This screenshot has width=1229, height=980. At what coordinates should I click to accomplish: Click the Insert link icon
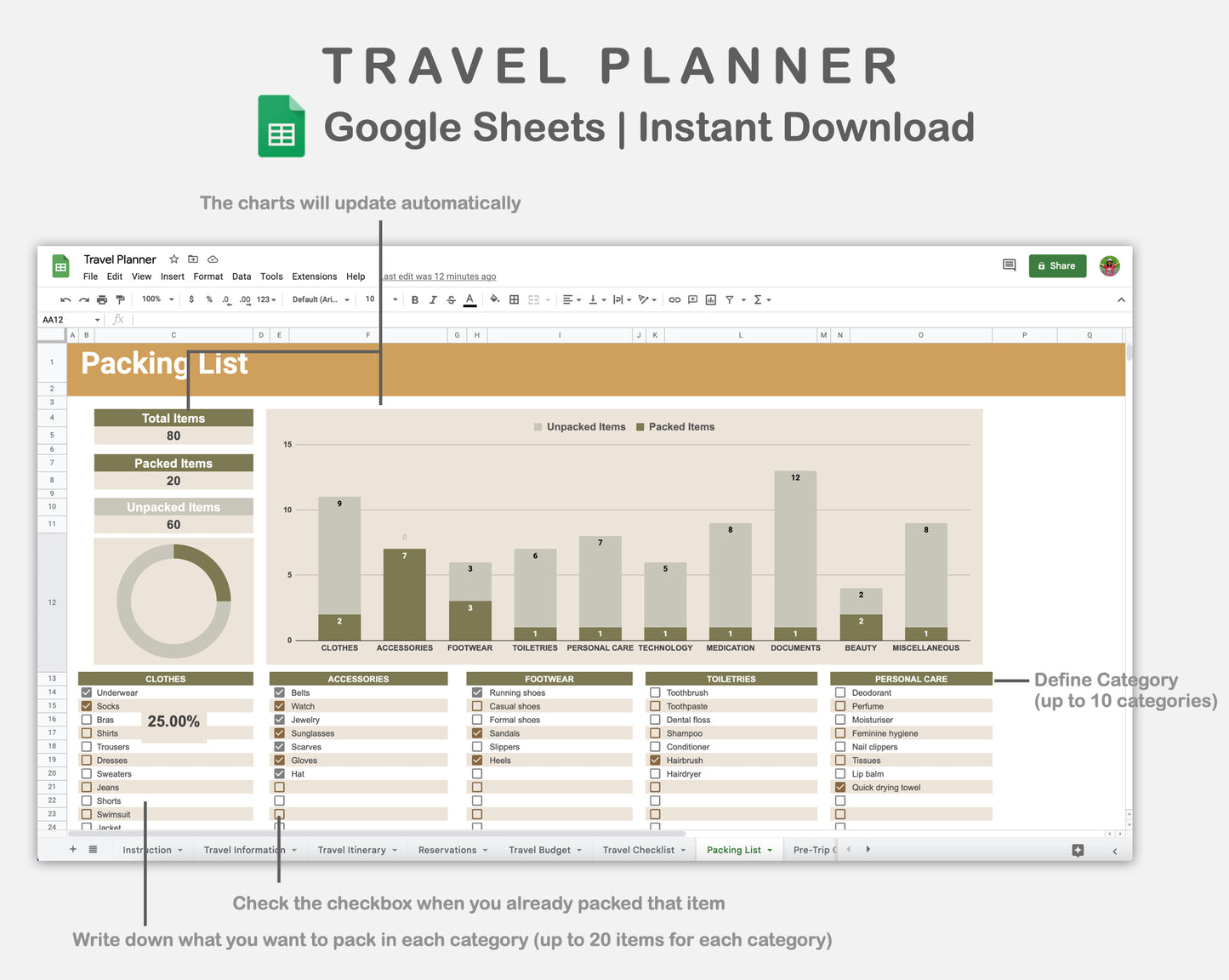(x=674, y=299)
